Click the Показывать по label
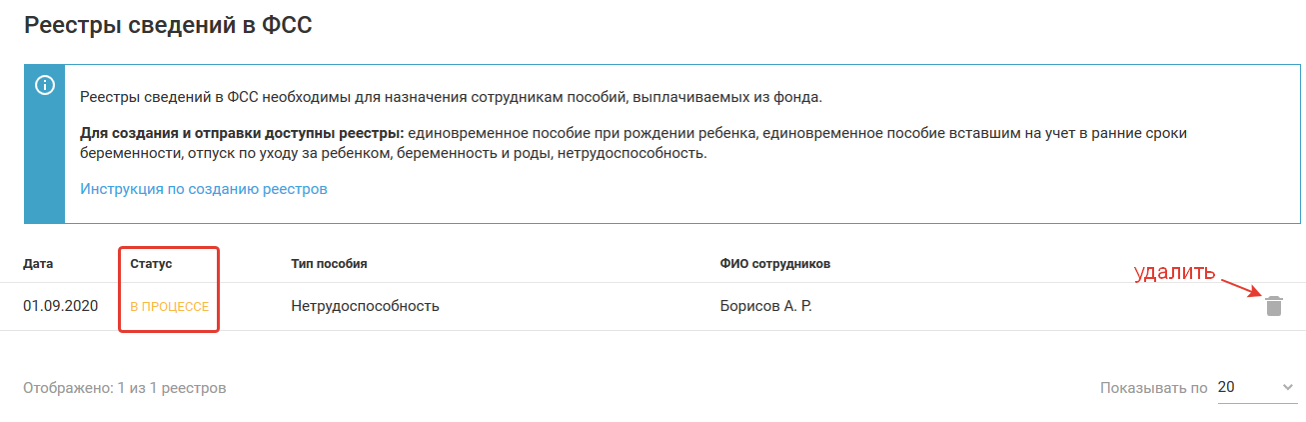Screen dimensions: 1306x422 point(1153,388)
